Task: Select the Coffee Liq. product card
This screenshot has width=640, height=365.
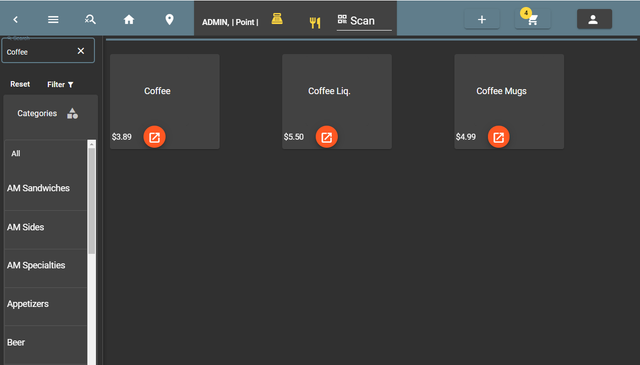Action: point(337,101)
